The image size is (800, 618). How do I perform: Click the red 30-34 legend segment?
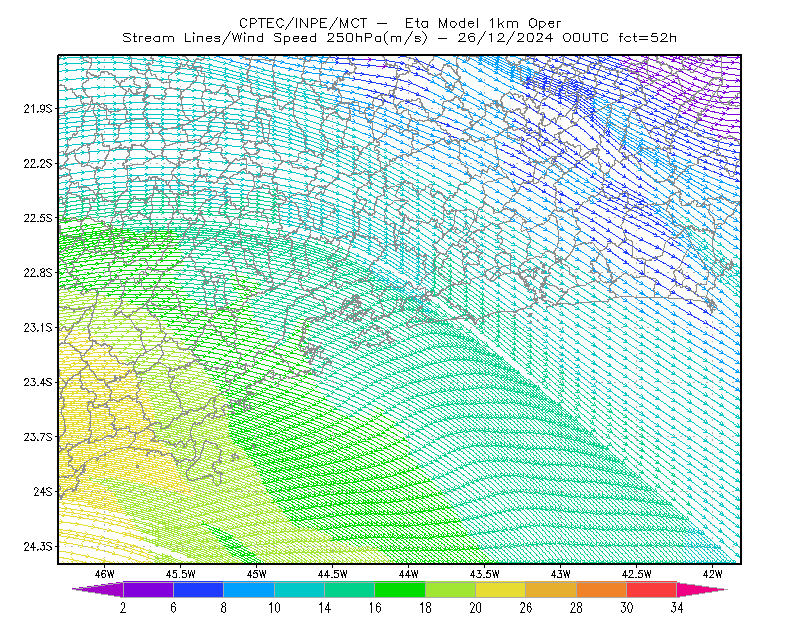(652, 589)
